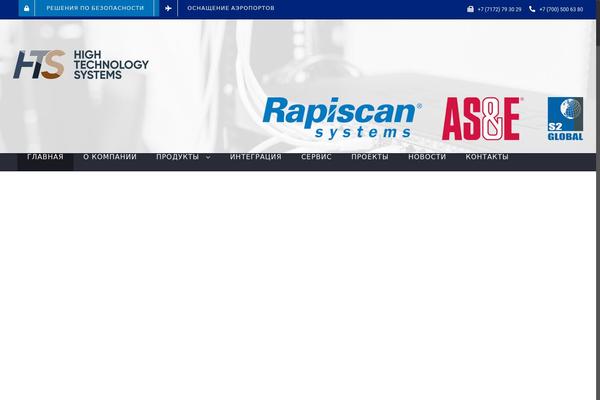Click the AS&E logo

tap(483, 119)
